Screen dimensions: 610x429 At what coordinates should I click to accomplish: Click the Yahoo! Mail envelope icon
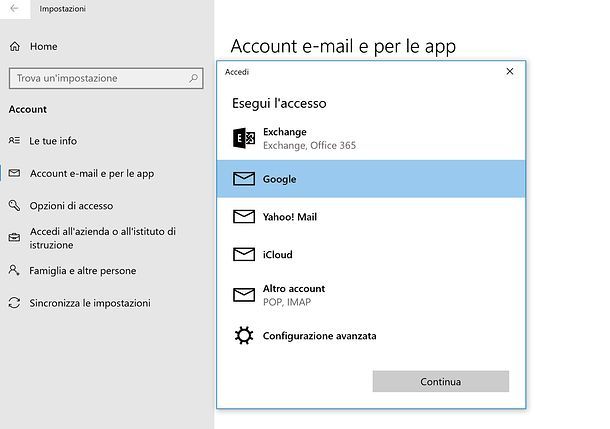tap(244, 217)
